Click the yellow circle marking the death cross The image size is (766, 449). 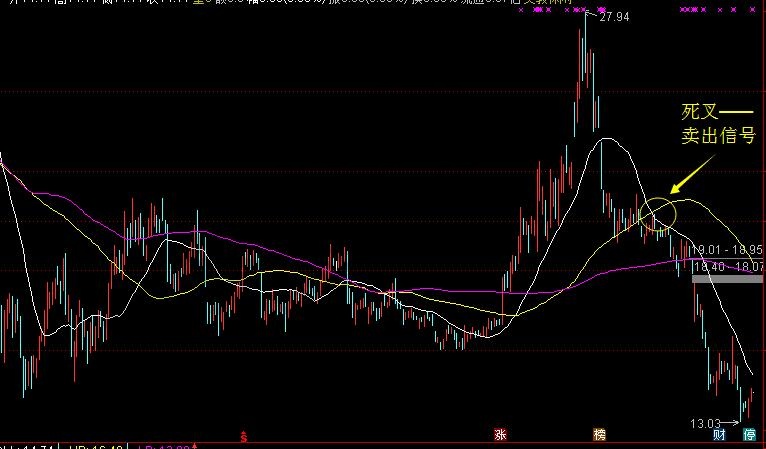tap(656, 214)
